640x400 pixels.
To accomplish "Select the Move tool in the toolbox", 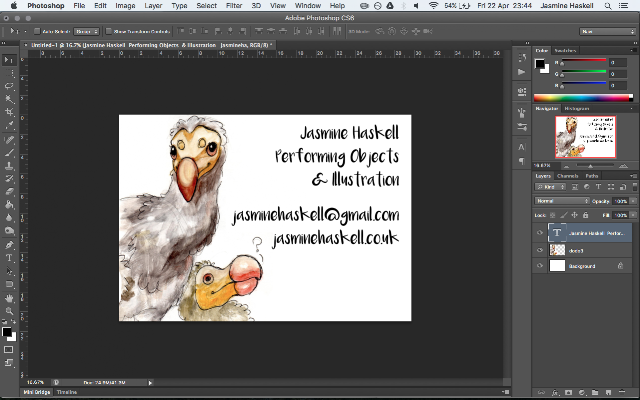I will point(9,60).
